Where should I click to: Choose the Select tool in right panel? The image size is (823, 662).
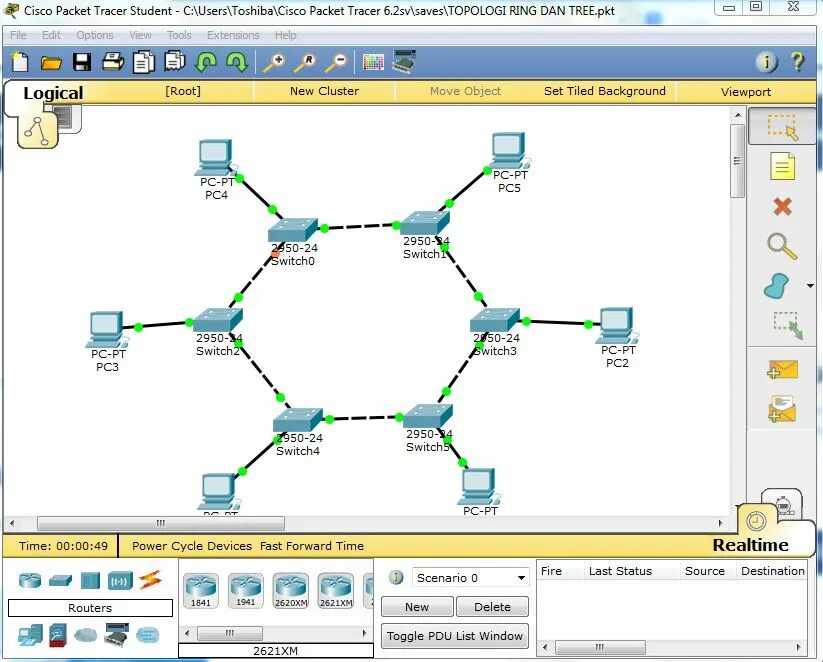(782, 127)
